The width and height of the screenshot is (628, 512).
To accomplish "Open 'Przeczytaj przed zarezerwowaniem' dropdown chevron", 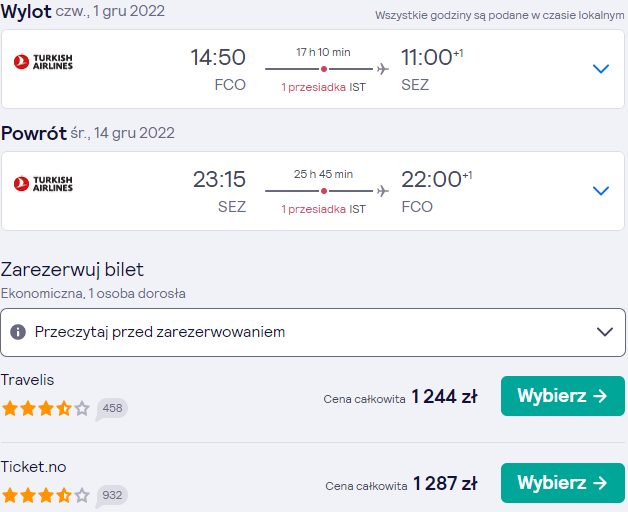I will coord(605,332).
